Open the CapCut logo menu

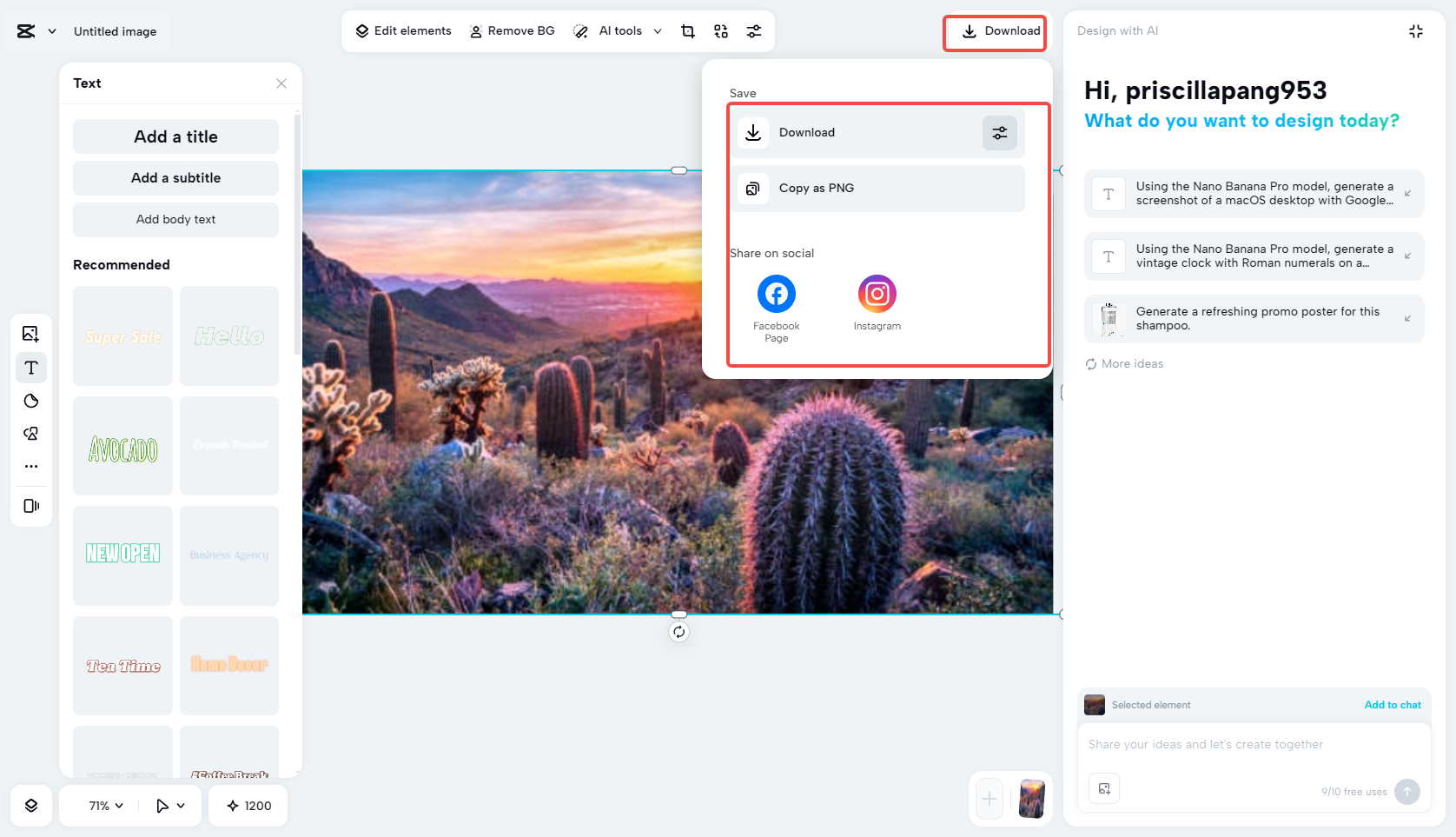pos(26,31)
